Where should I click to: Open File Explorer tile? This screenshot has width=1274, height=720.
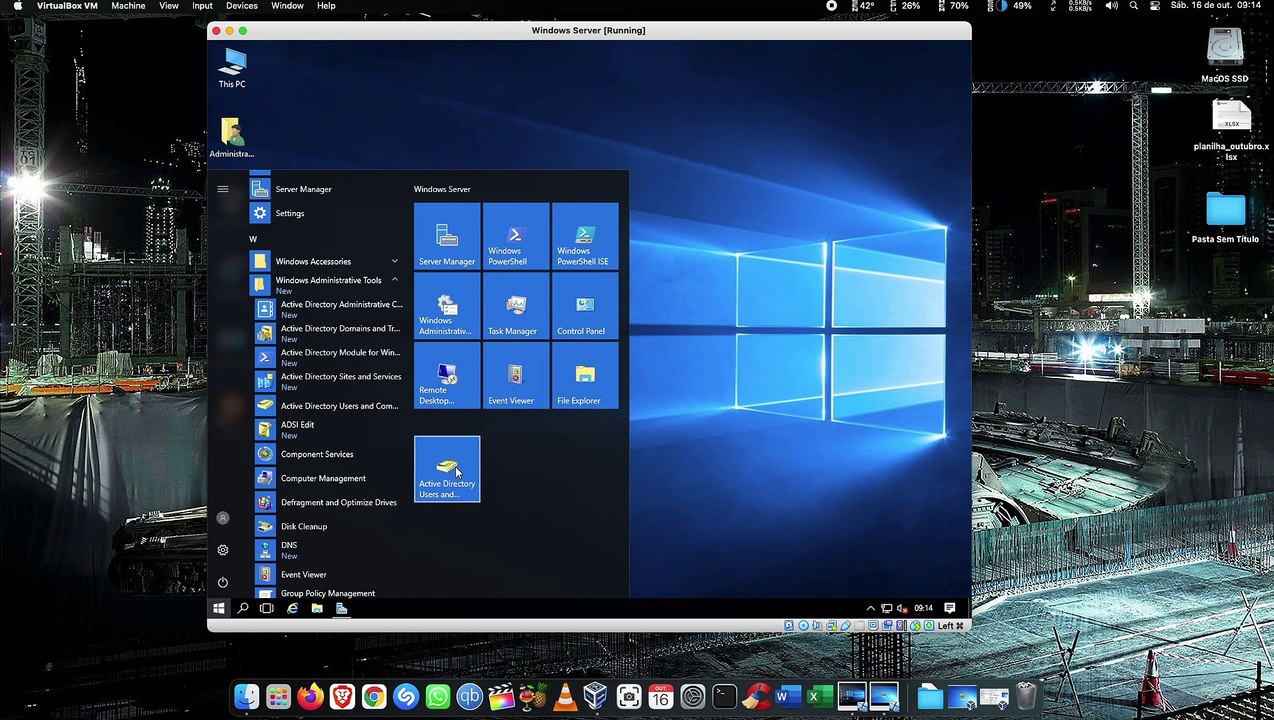coord(585,375)
